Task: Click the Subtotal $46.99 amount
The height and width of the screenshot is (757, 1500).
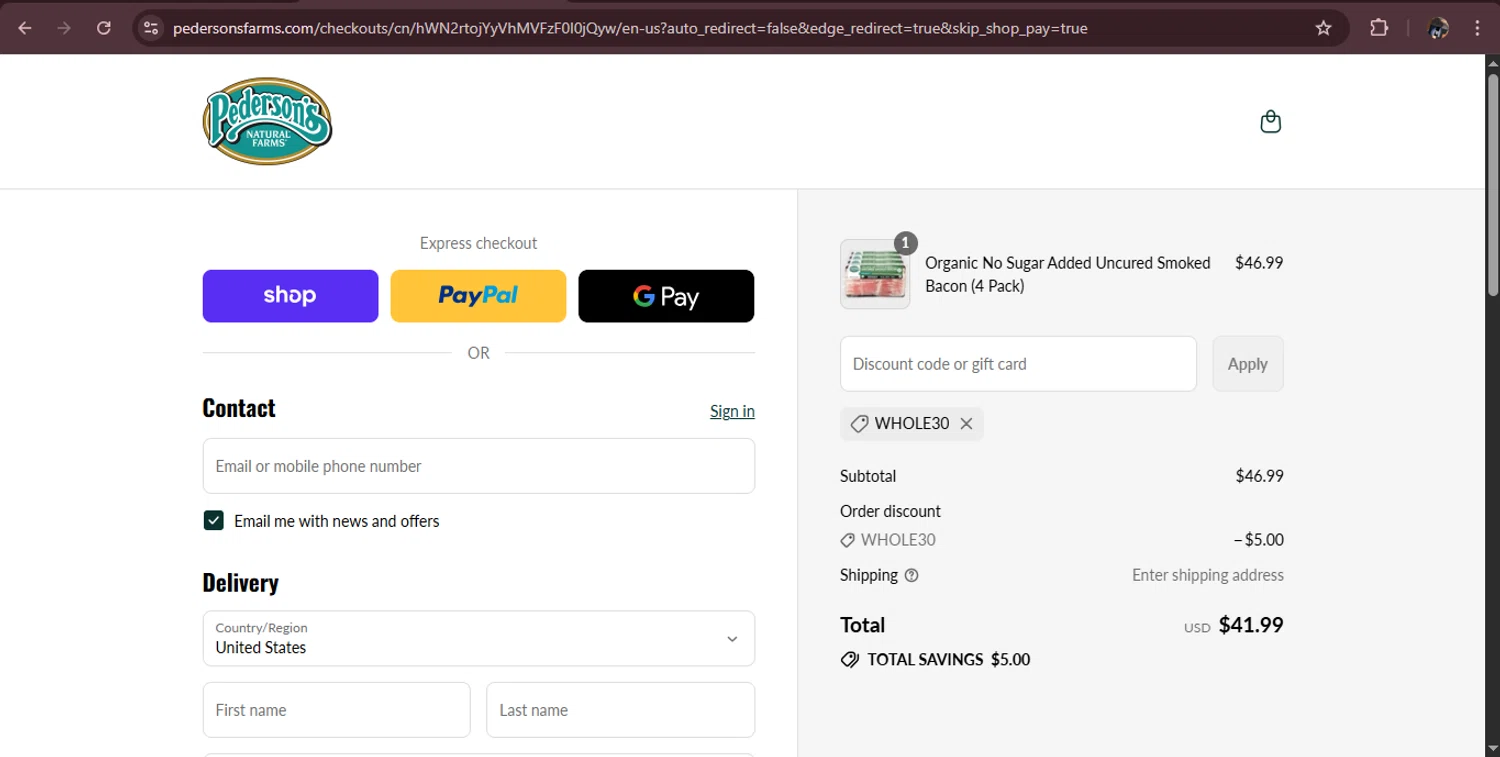Action: coord(1260,476)
